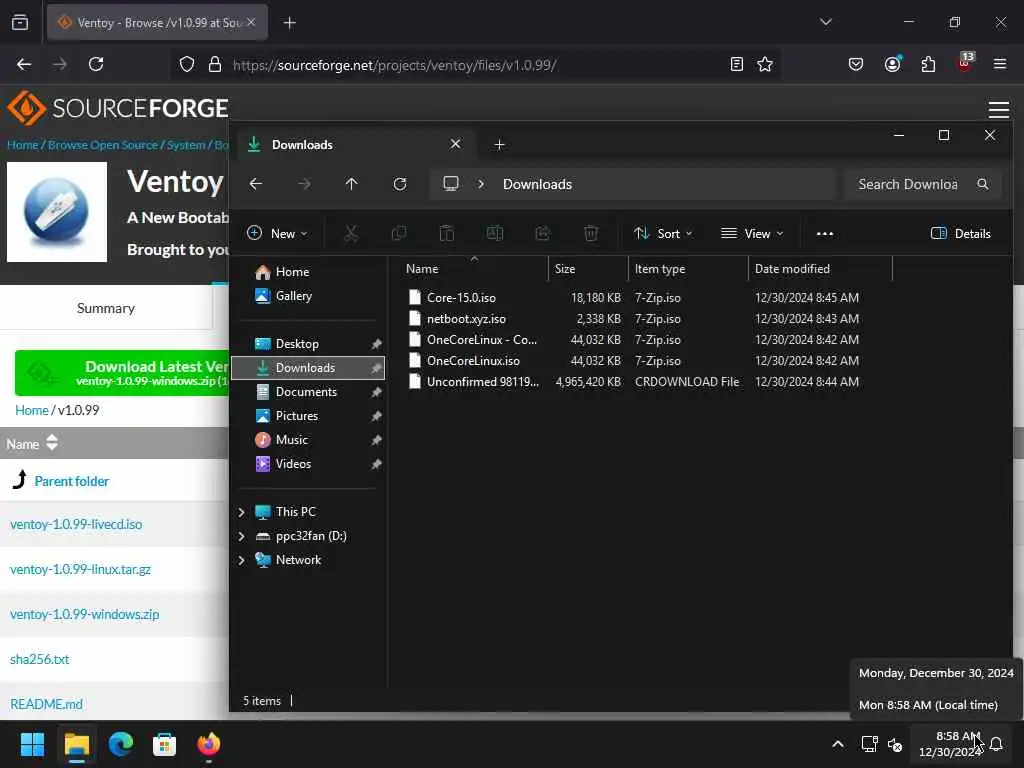This screenshot has width=1024, height=768.
Task: Expand ppc32fan (D:) drive node
Action: click(242, 536)
